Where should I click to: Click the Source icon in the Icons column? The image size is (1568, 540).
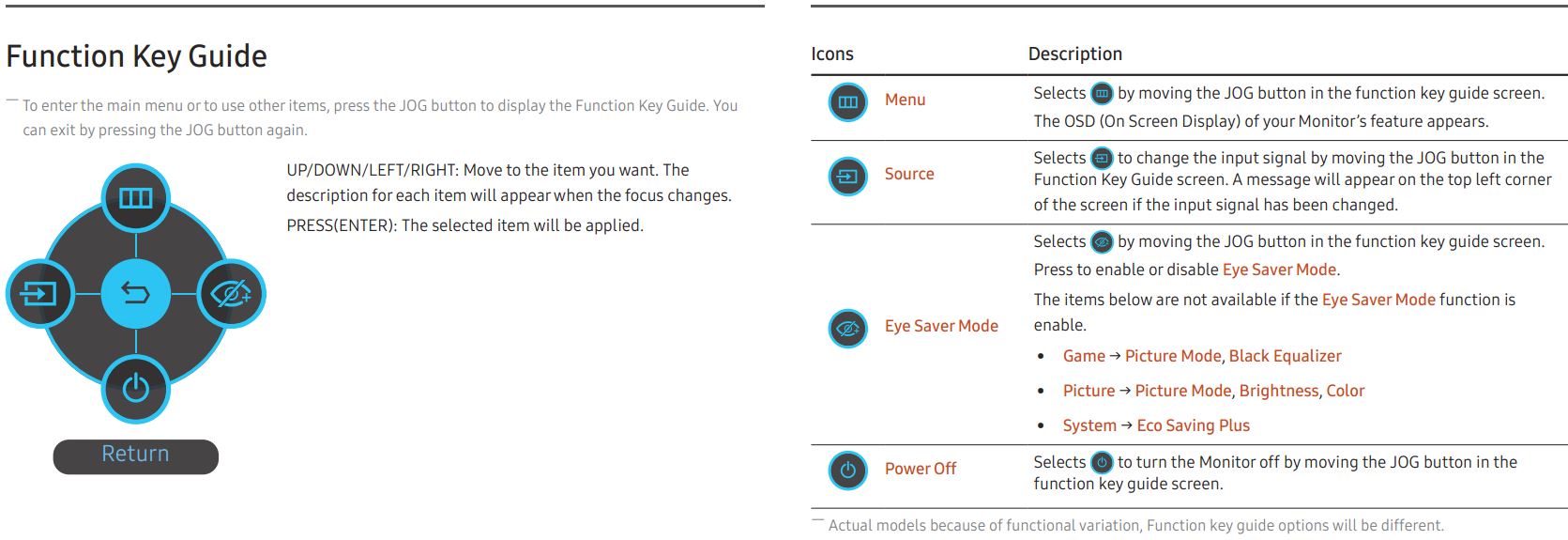[x=848, y=176]
